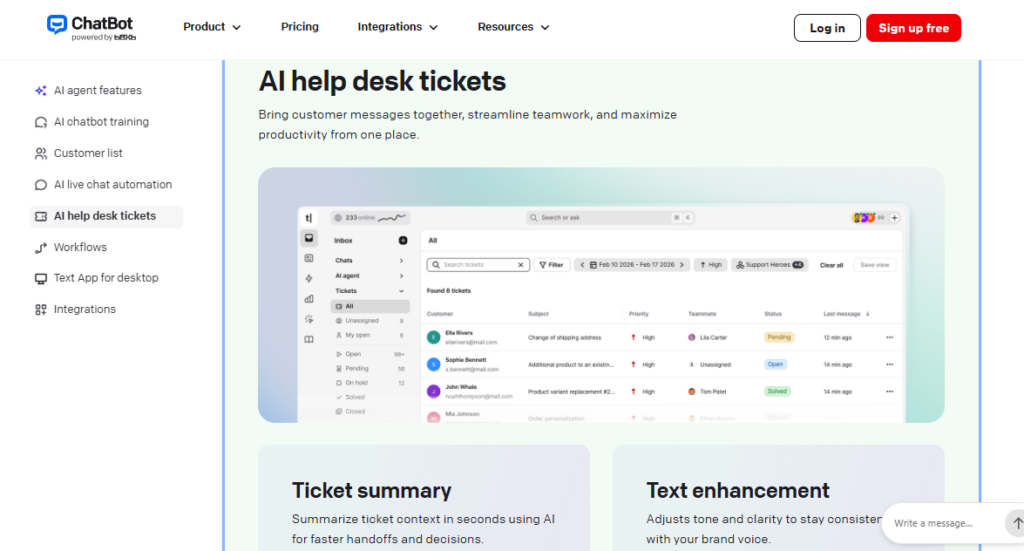
Task: Click the 233 online status pill
Action: (x=370, y=217)
